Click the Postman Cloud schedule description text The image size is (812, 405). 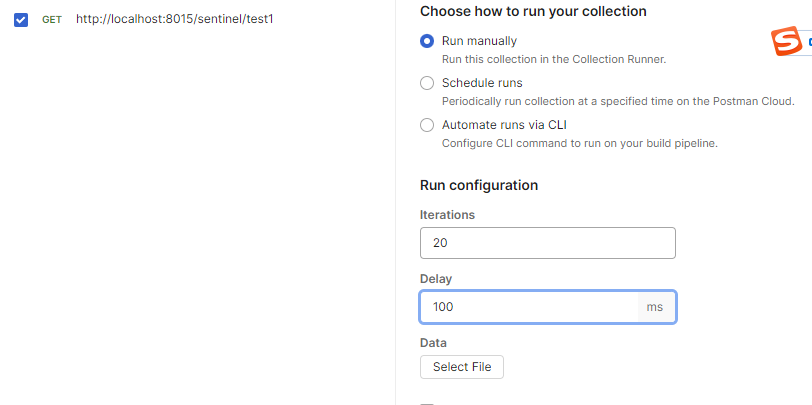(617, 101)
